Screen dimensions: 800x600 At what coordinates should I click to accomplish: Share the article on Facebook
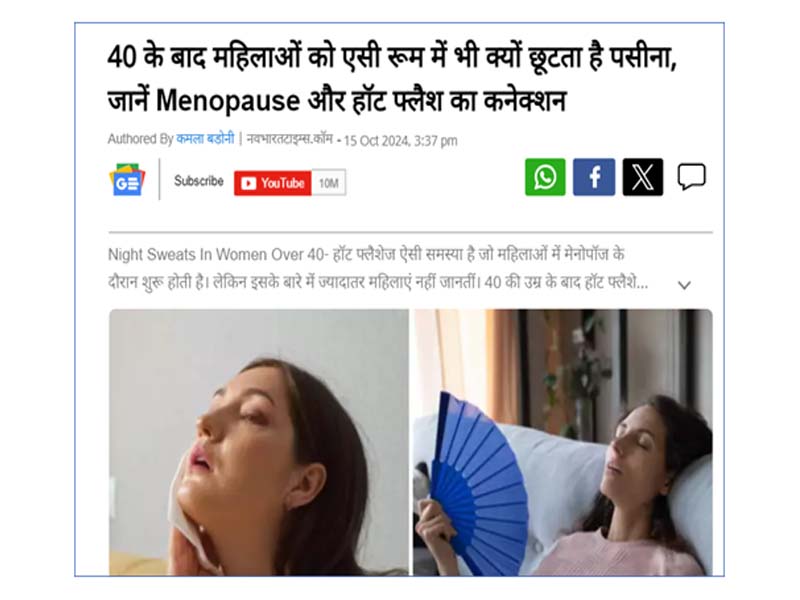594,177
